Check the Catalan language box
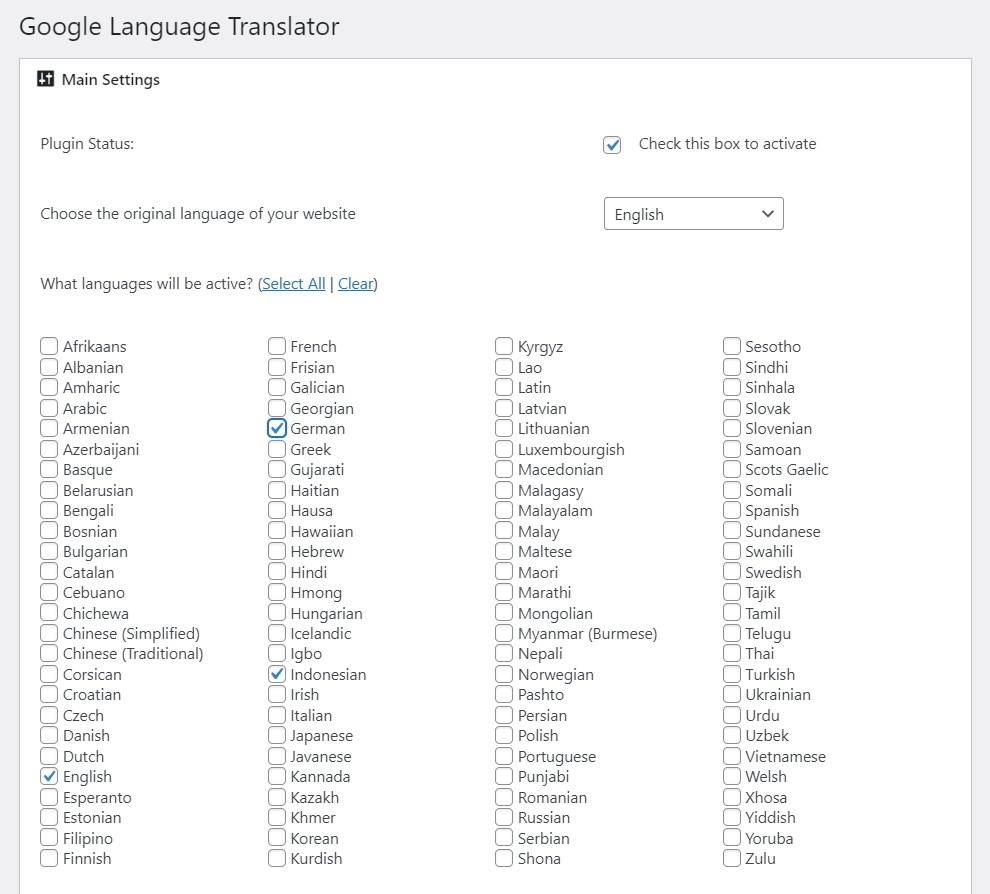This screenshot has width=990, height=894. pos(49,572)
